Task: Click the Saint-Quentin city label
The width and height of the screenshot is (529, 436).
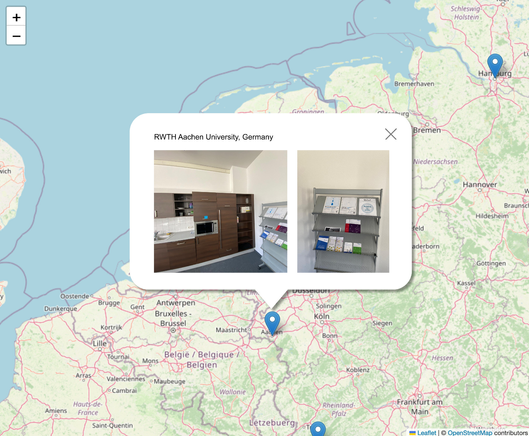Action: pos(113,426)
